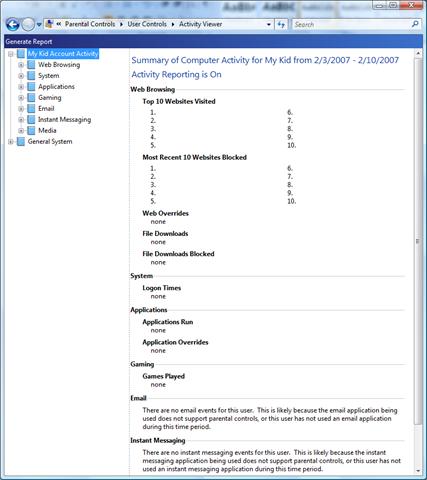The height and width of the screenshot is (480, 427).
Task: Click the Instant Messaging node icon
Action: pos(31,120)
